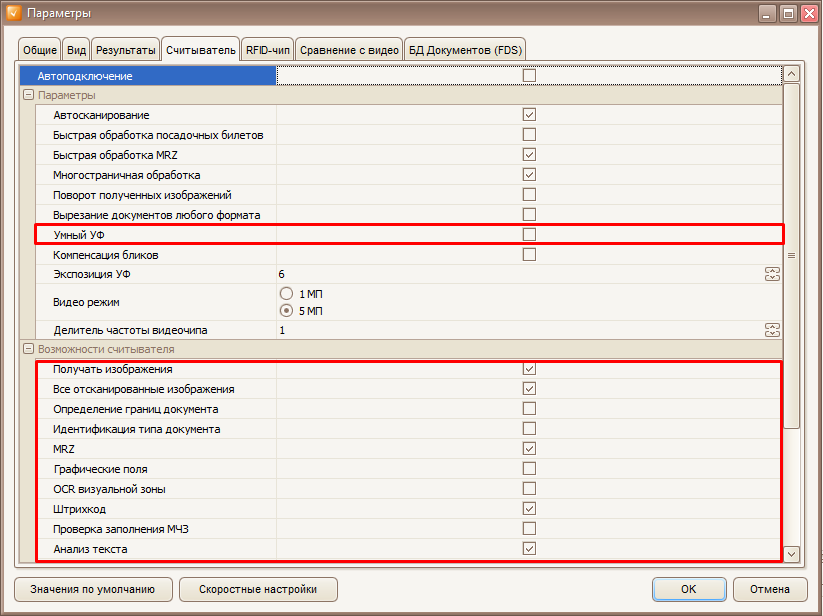
Task: Enable Быстрая обработка посадочных билетов
Action: (x=529, y=134)
